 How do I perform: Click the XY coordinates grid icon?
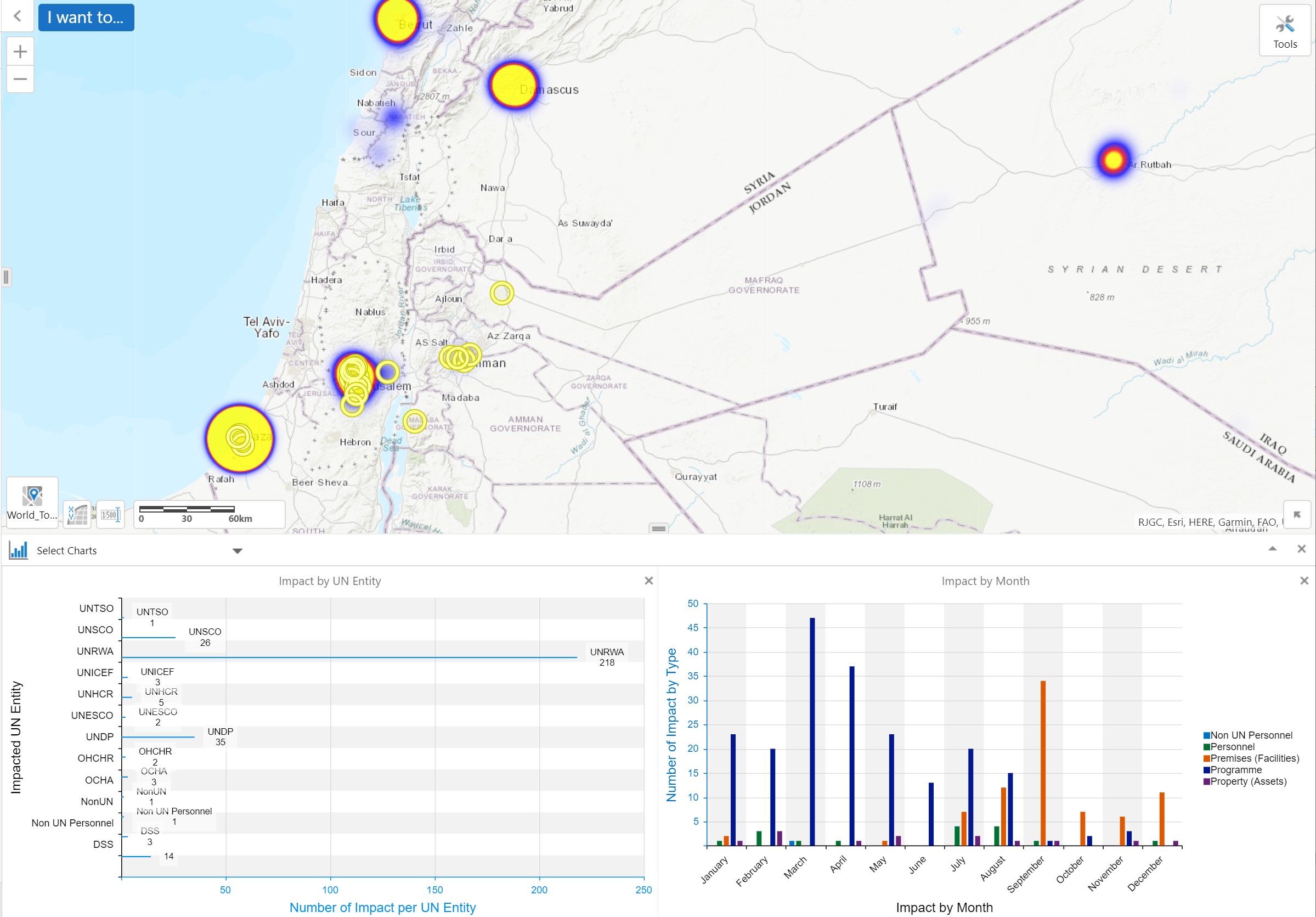tap(77, 514)
